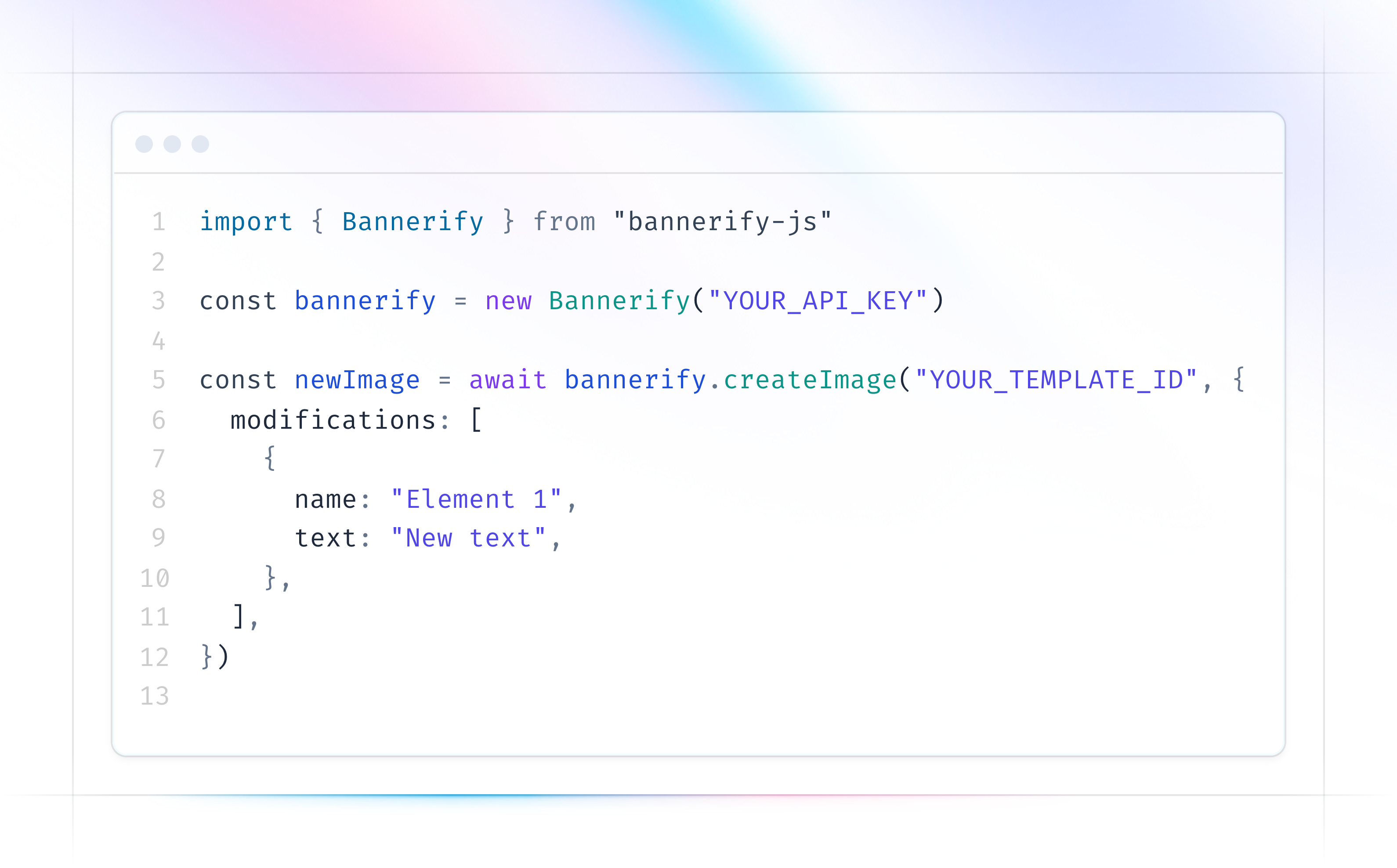Click line number 13 in the gutter
Viewport: 1397px width, 868px height.
point(155,696)
